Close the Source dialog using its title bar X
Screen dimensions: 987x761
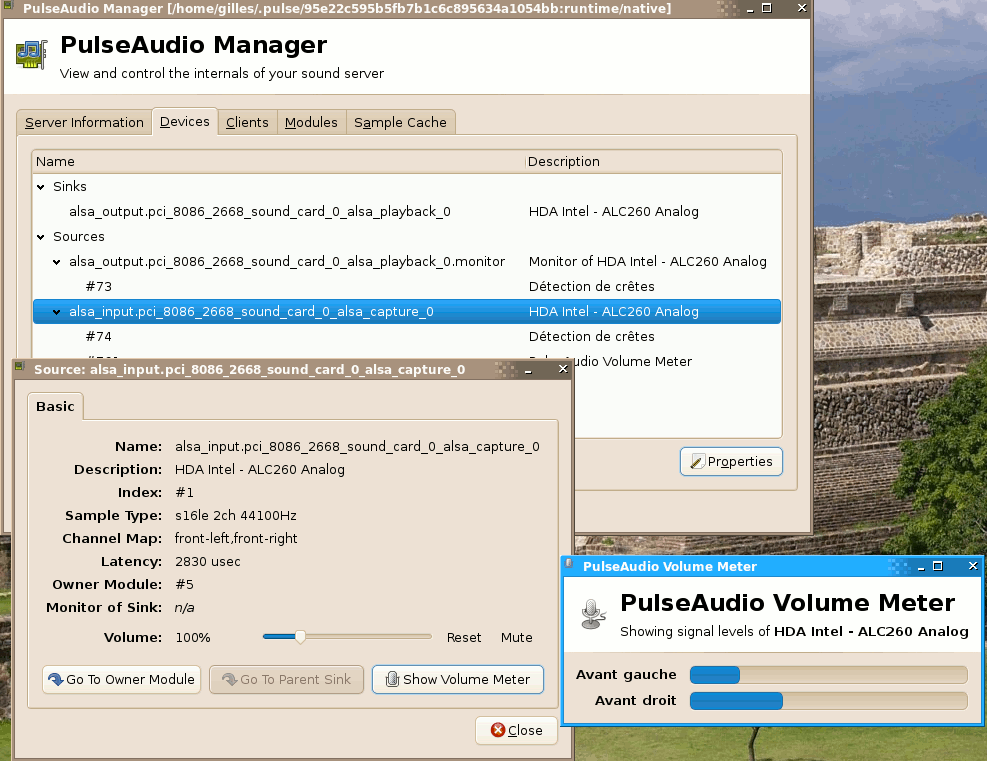(x=563, y=369)
